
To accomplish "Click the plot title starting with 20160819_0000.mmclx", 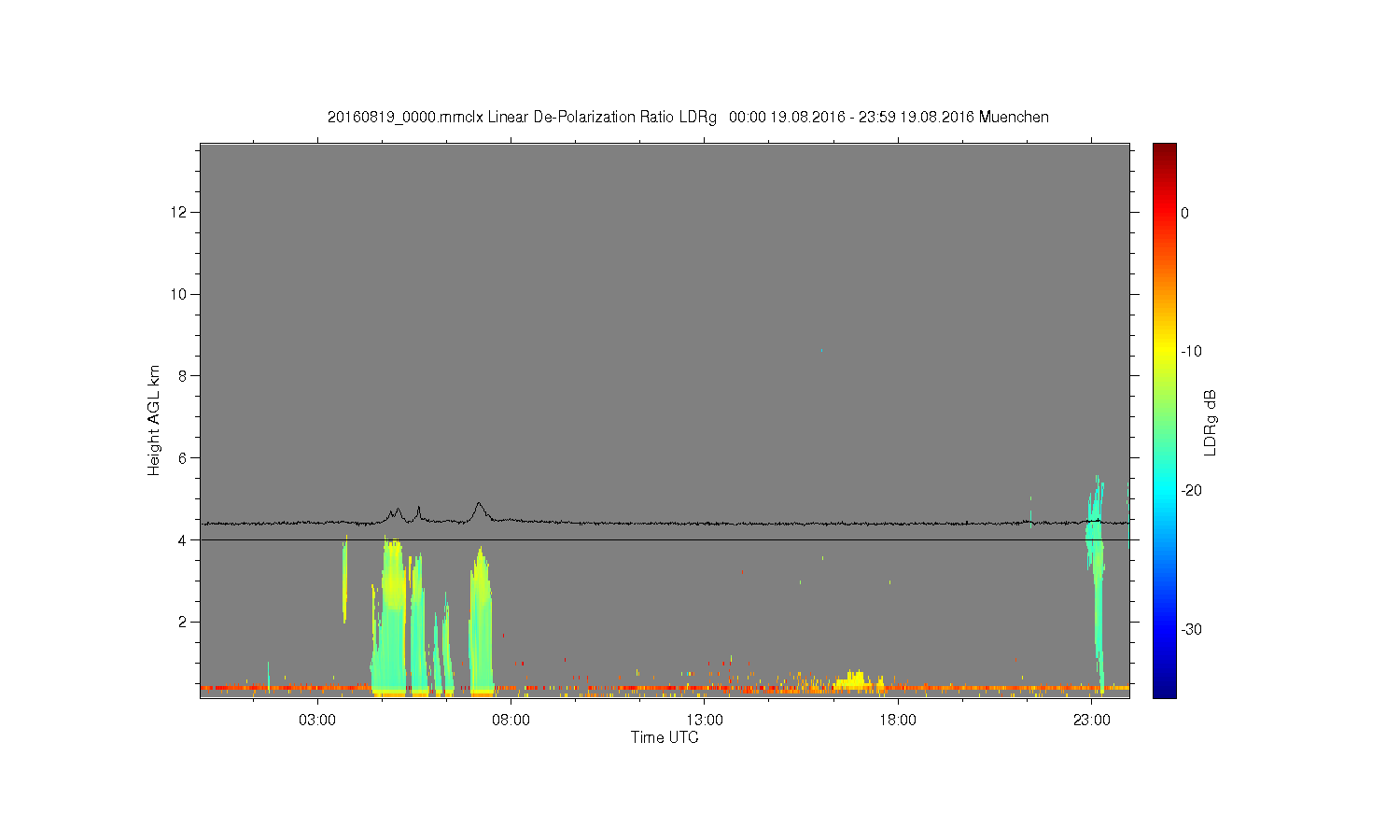I will (688, 117).
